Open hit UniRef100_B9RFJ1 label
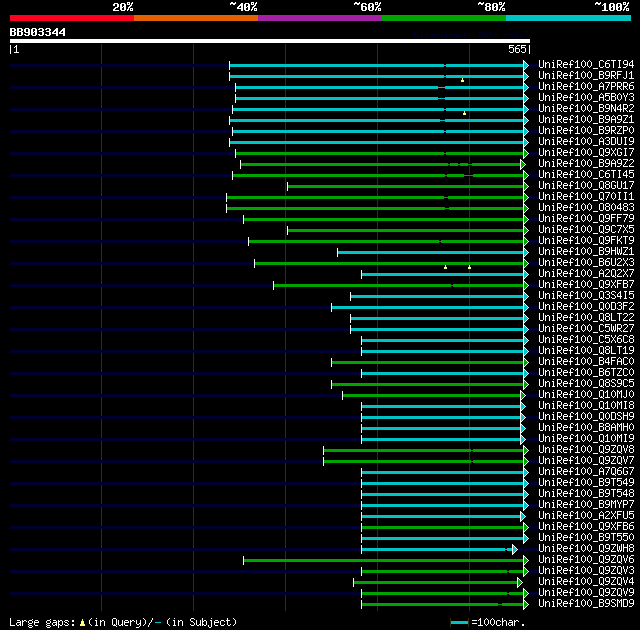 tap(586, 75)
